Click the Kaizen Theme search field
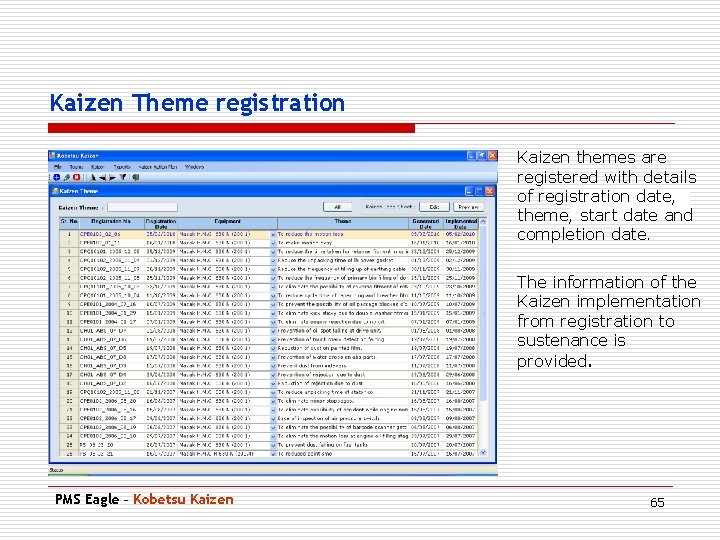The height and width of the screenshot is (540, 720). [x=142, y=208]
